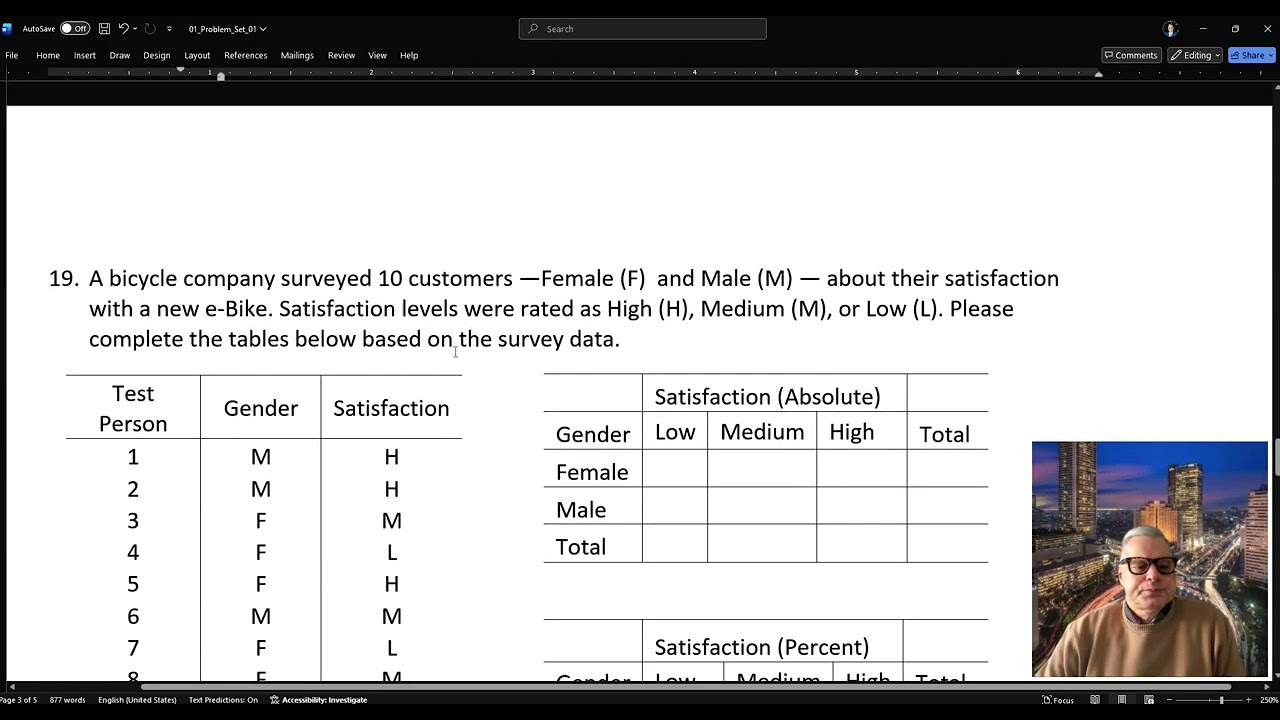Click the Word application icon in title bar
Screen dimensions: 1280x720
7,29
